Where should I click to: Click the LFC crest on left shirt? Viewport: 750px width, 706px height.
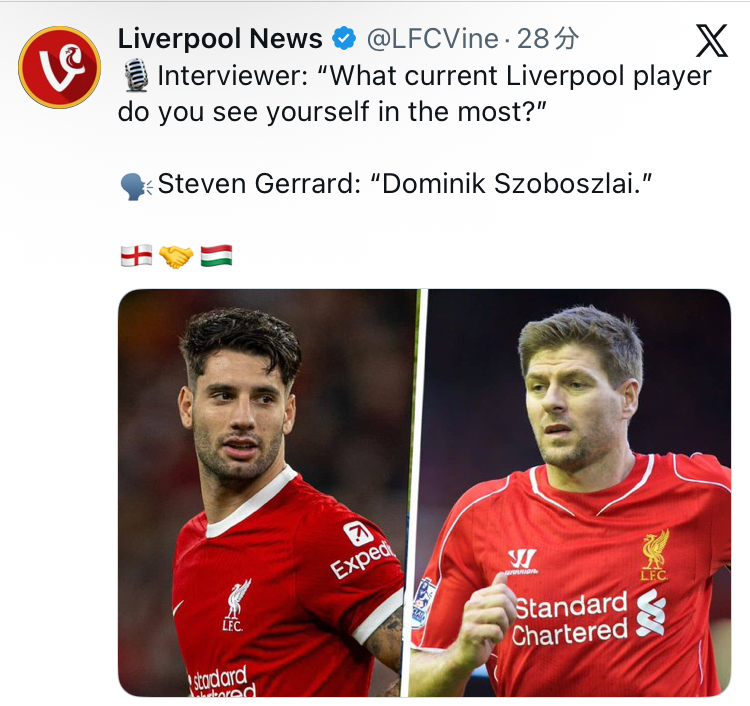coord(237,605)
